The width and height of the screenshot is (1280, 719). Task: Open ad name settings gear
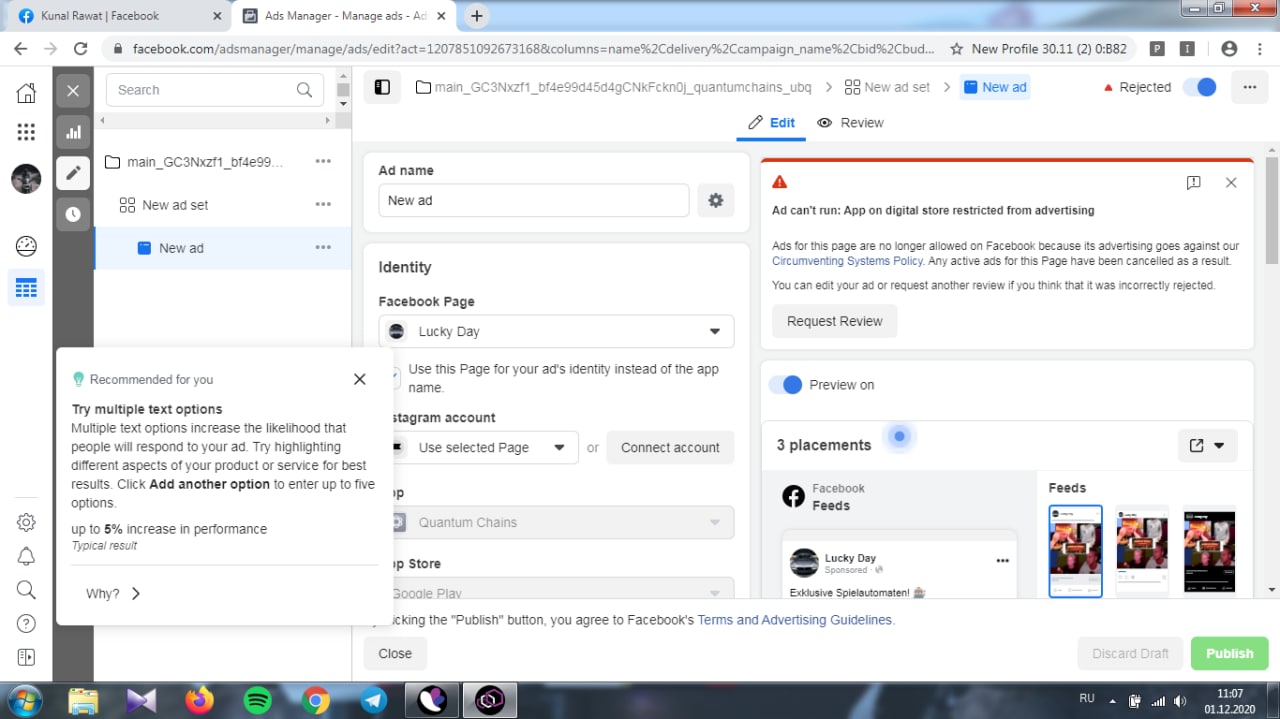pos(715,200)
